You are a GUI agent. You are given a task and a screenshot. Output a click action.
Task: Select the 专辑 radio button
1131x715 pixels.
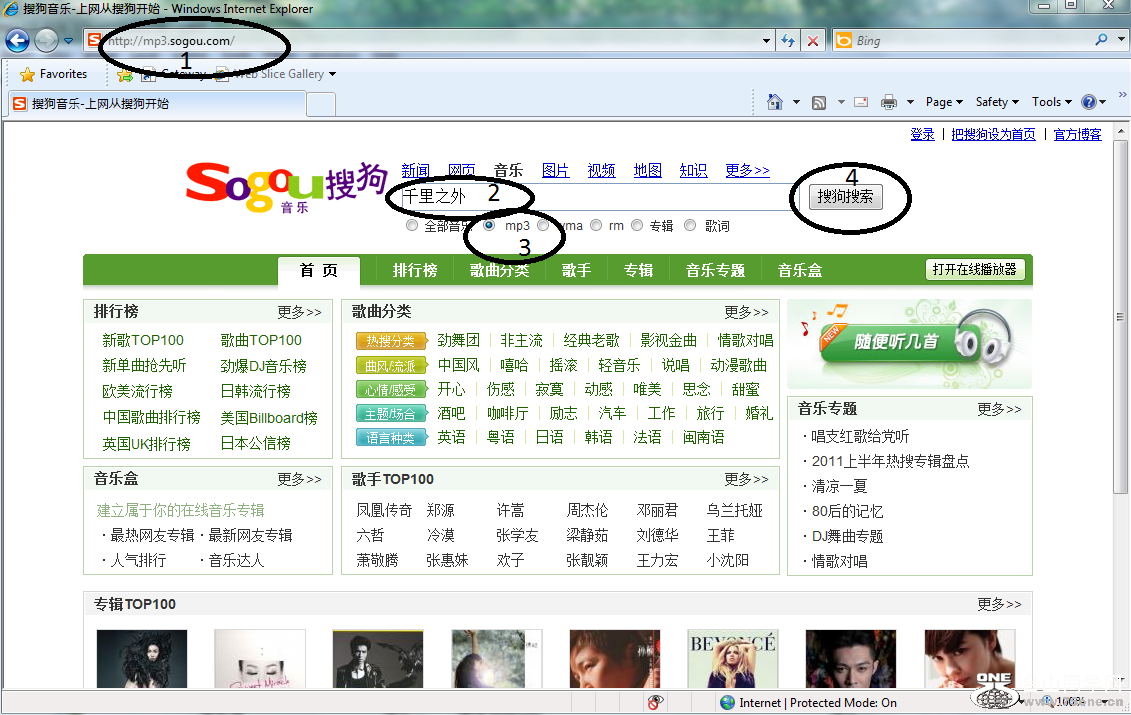pyautogui.click(x=637, y=225)
